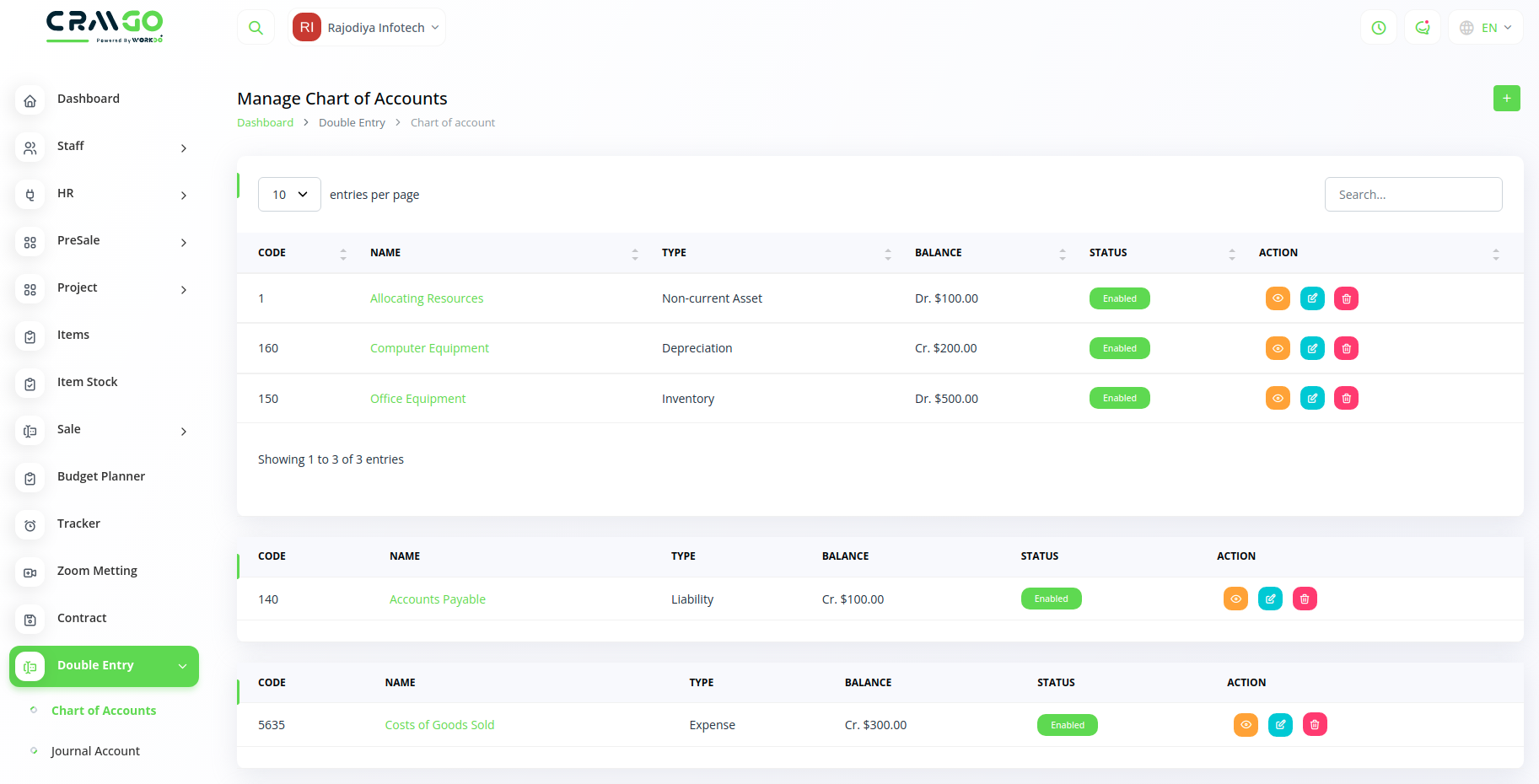Open the entries per page dropdown
1539x784 pixels.
289,195
